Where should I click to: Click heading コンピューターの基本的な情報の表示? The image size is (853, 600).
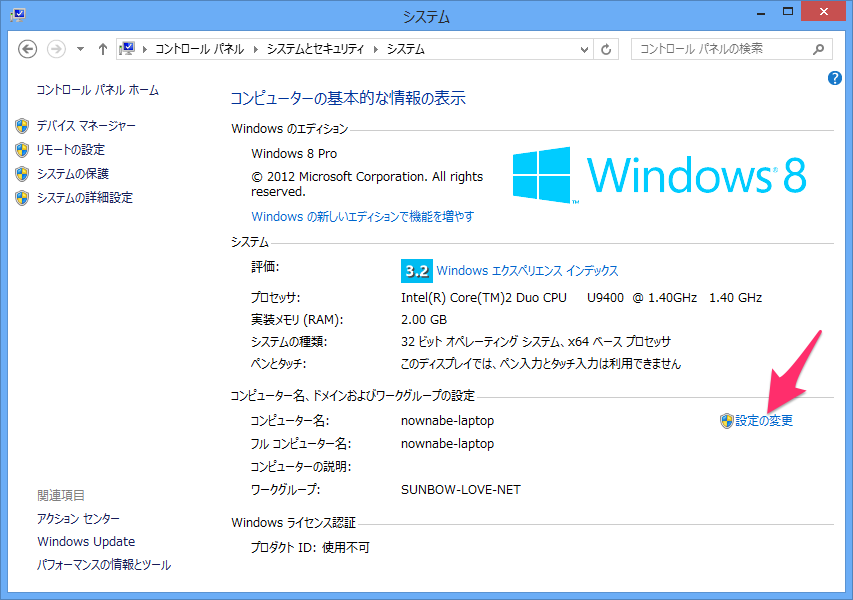[348, 98]
